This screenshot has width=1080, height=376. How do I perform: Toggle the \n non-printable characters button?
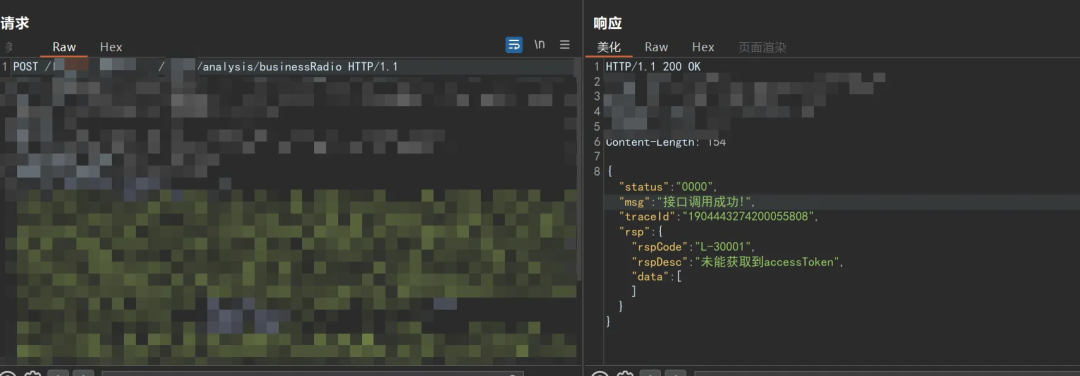[539, 44]
